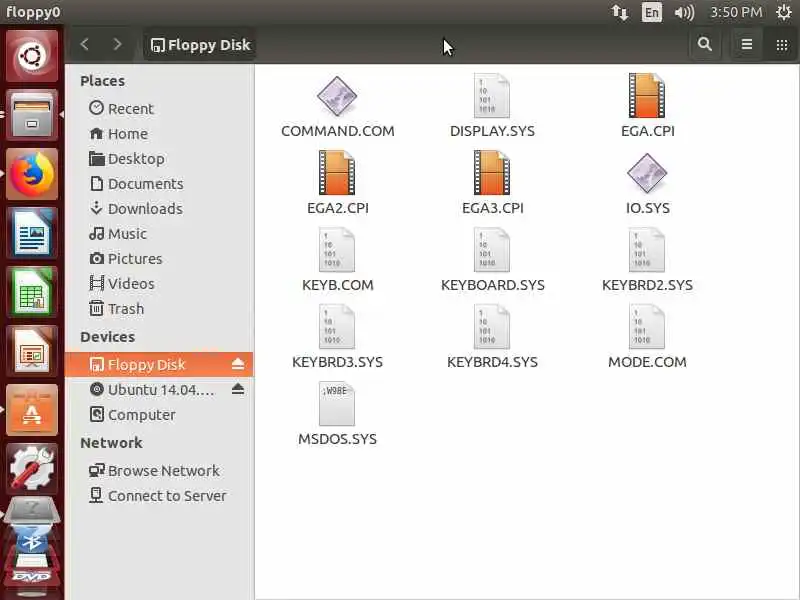Open the COMMAND.COM file icon

[x=337, y=96]
